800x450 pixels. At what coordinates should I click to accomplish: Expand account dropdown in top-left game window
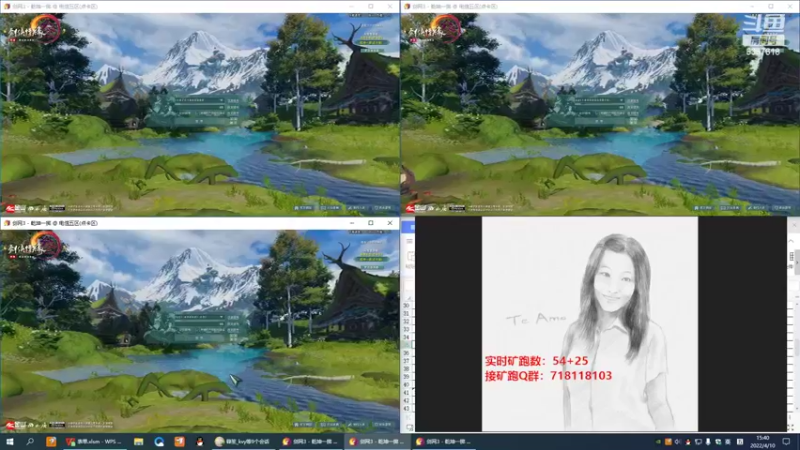[221, 101]
